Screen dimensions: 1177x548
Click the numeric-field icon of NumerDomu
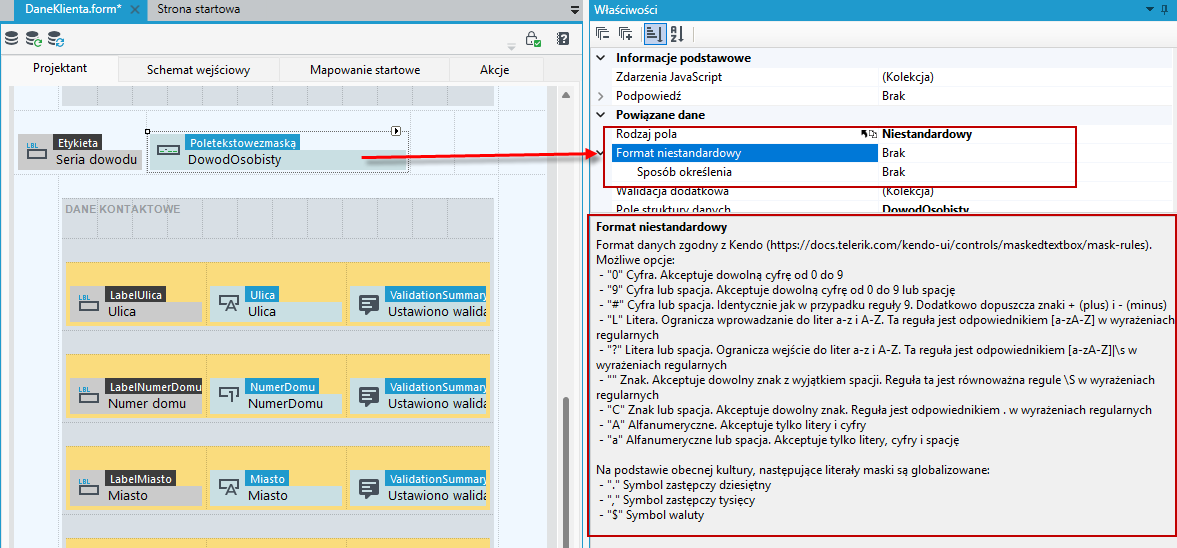(x=228, y=393)
